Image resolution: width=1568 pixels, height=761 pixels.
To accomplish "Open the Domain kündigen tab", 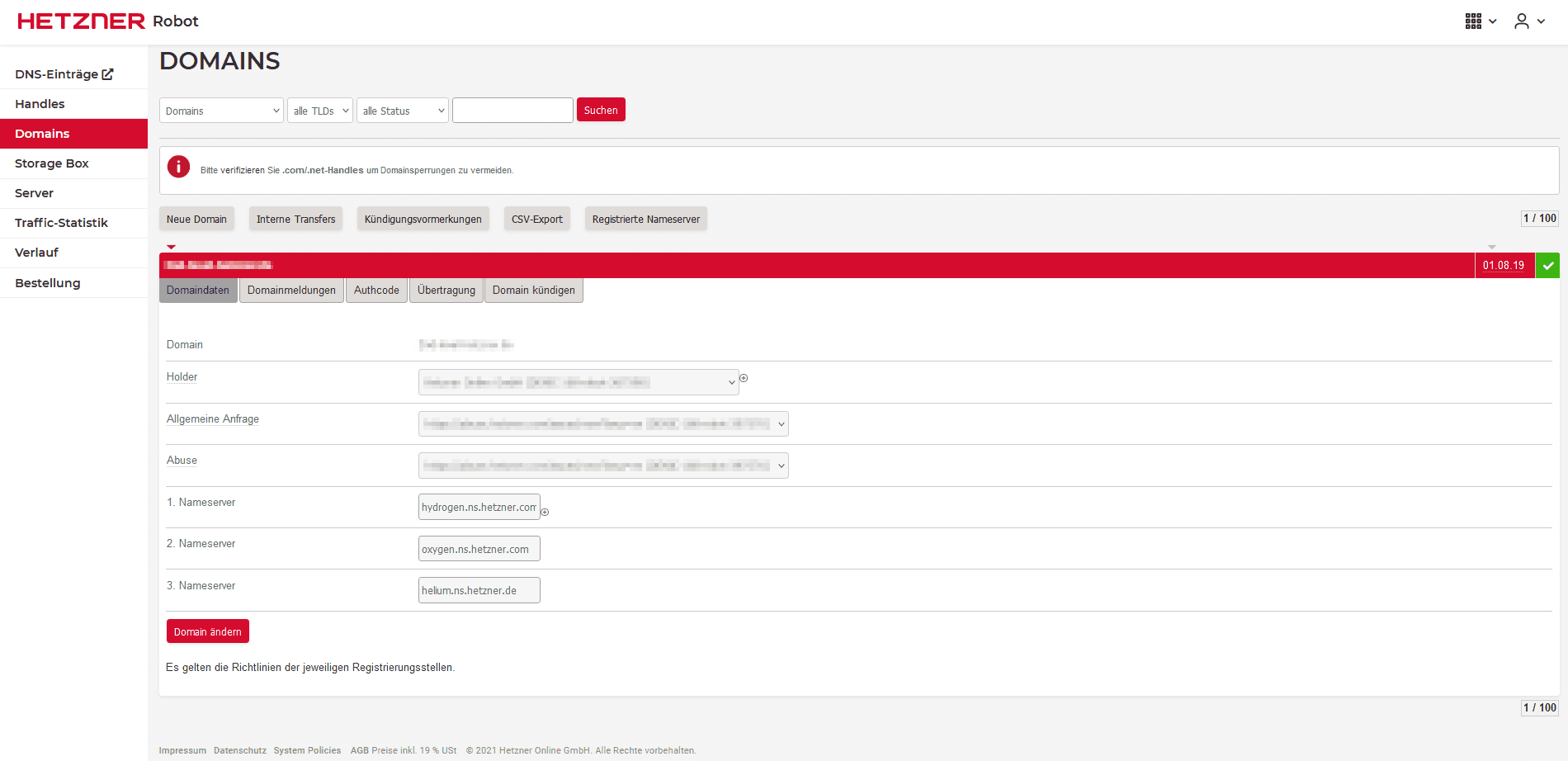I will [534, 291].
